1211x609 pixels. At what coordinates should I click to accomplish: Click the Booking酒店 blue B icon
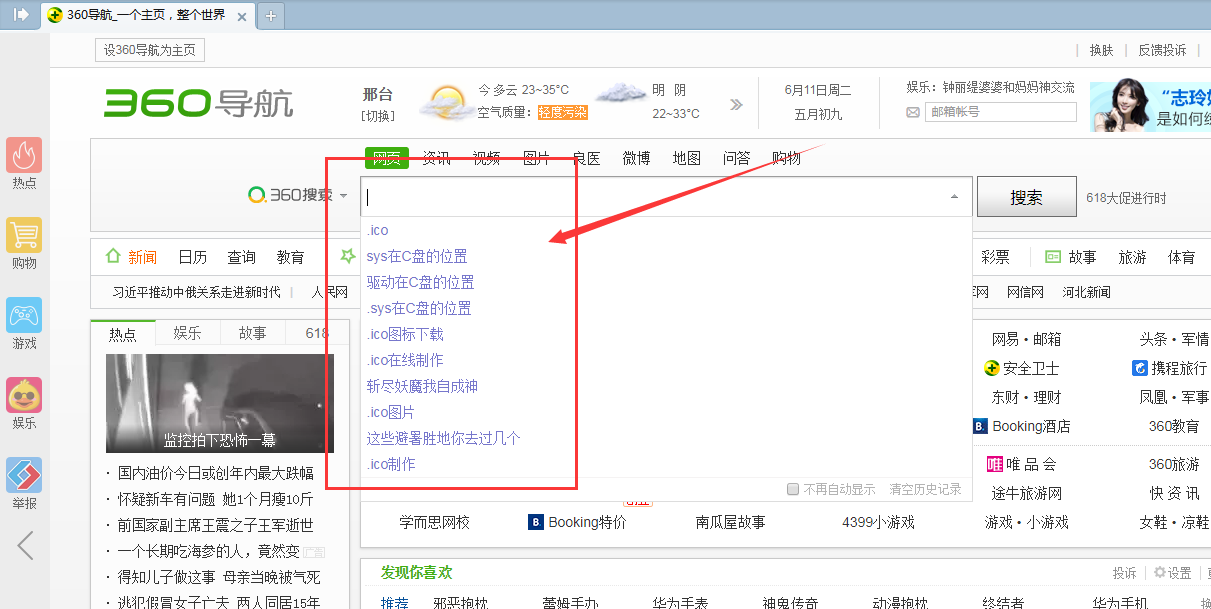[980, 426]
